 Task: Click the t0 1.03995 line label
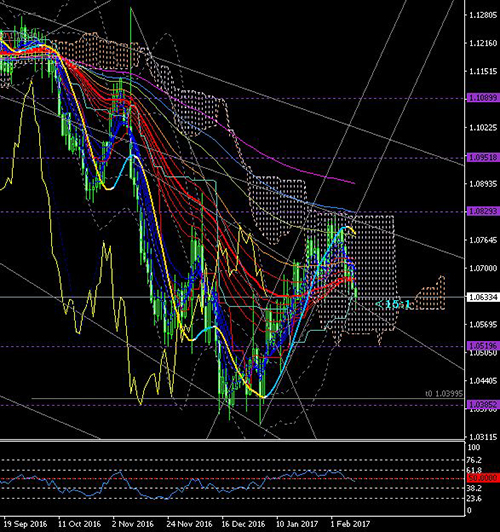pos(444,394)
